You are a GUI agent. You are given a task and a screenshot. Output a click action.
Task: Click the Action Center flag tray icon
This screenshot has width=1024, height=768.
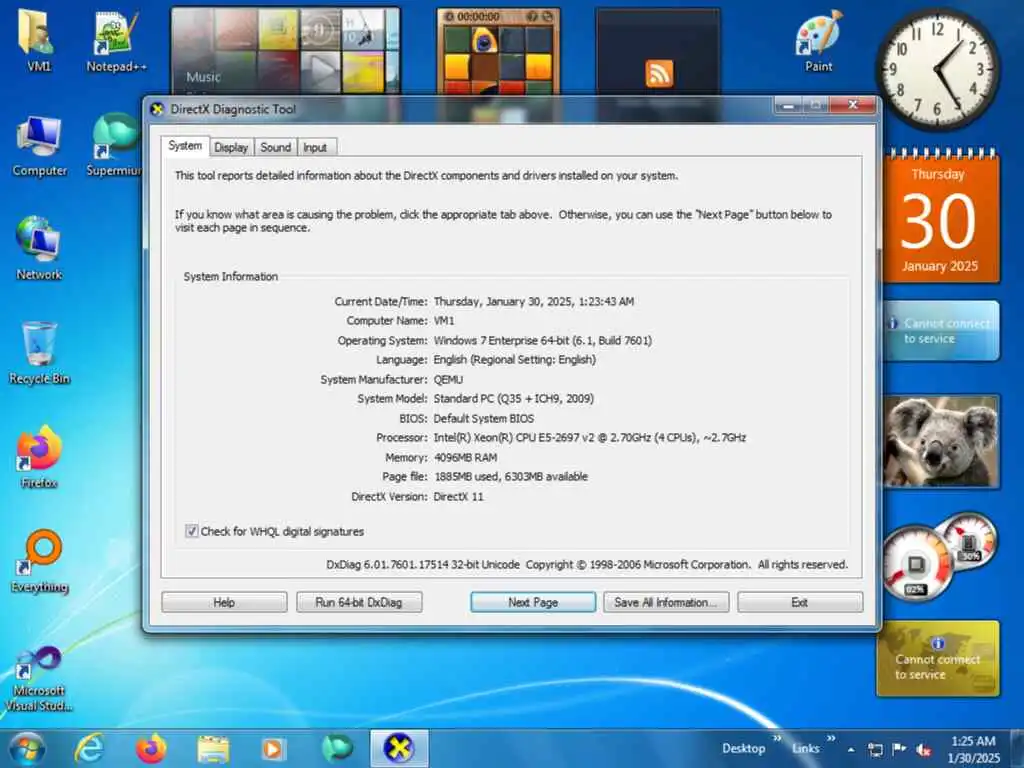coord(899,749)
